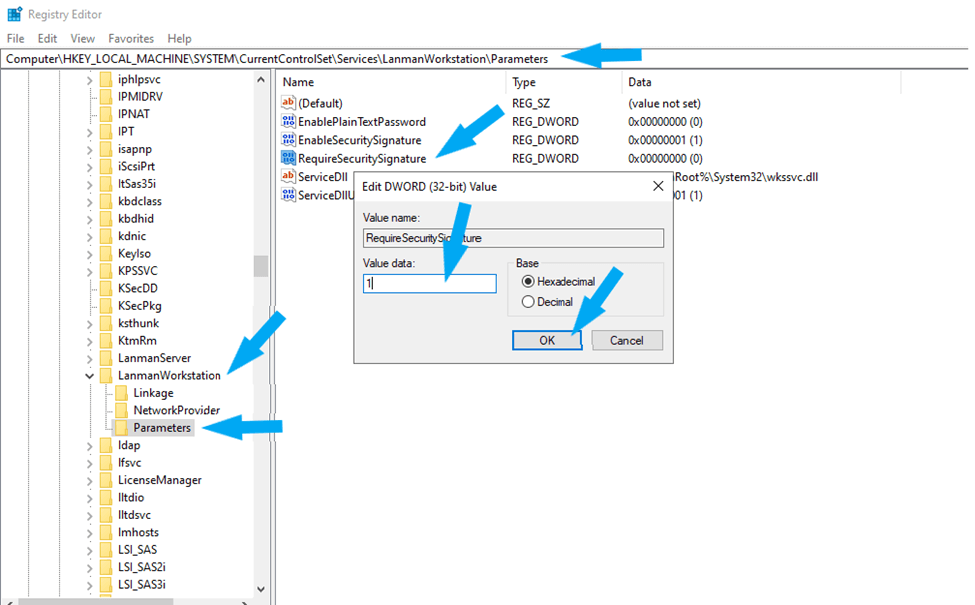This screenshot has width=975, height=605.
Task: Expand the lfsvc tree node
Action: click(x=90, y=463)
